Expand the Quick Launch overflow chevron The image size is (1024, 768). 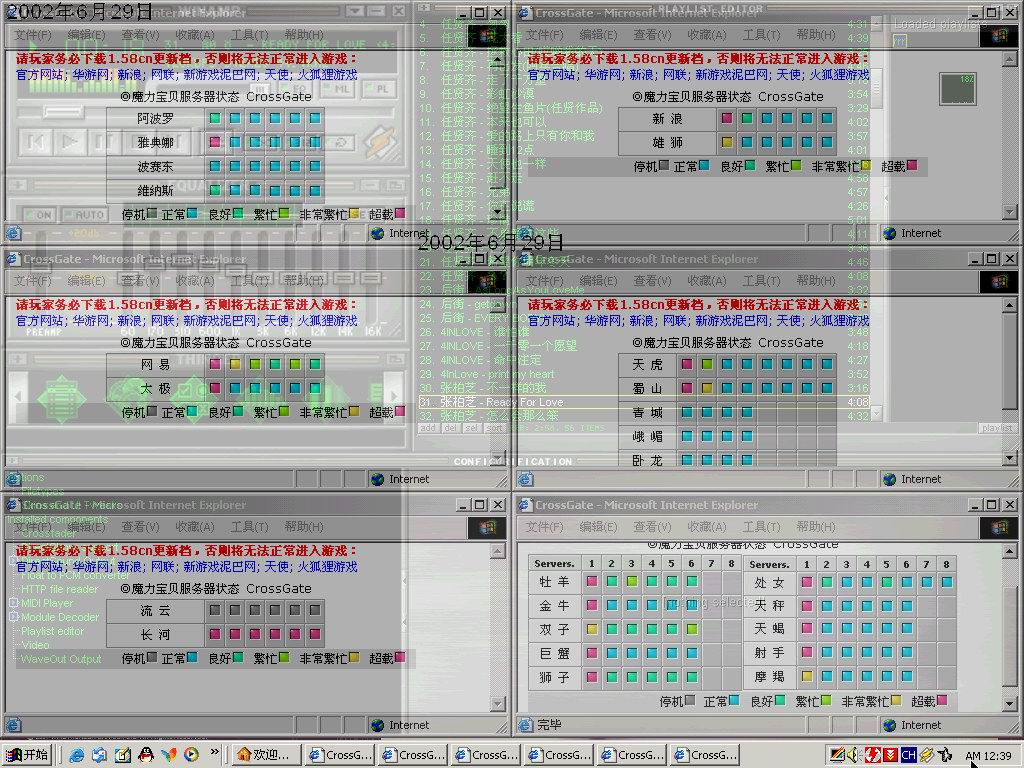tap(215, 753)
